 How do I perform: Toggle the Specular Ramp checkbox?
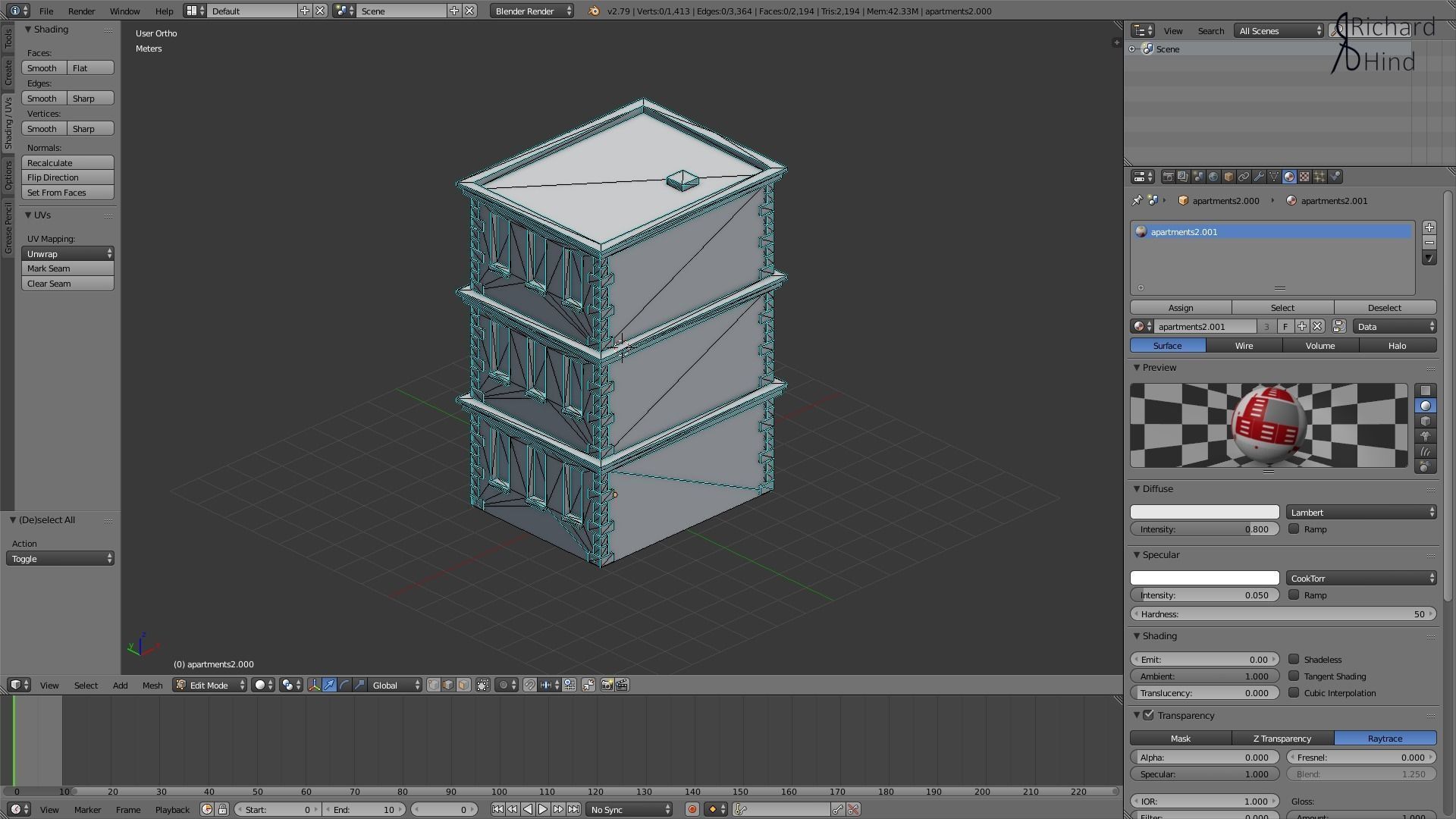[1294, 595]
